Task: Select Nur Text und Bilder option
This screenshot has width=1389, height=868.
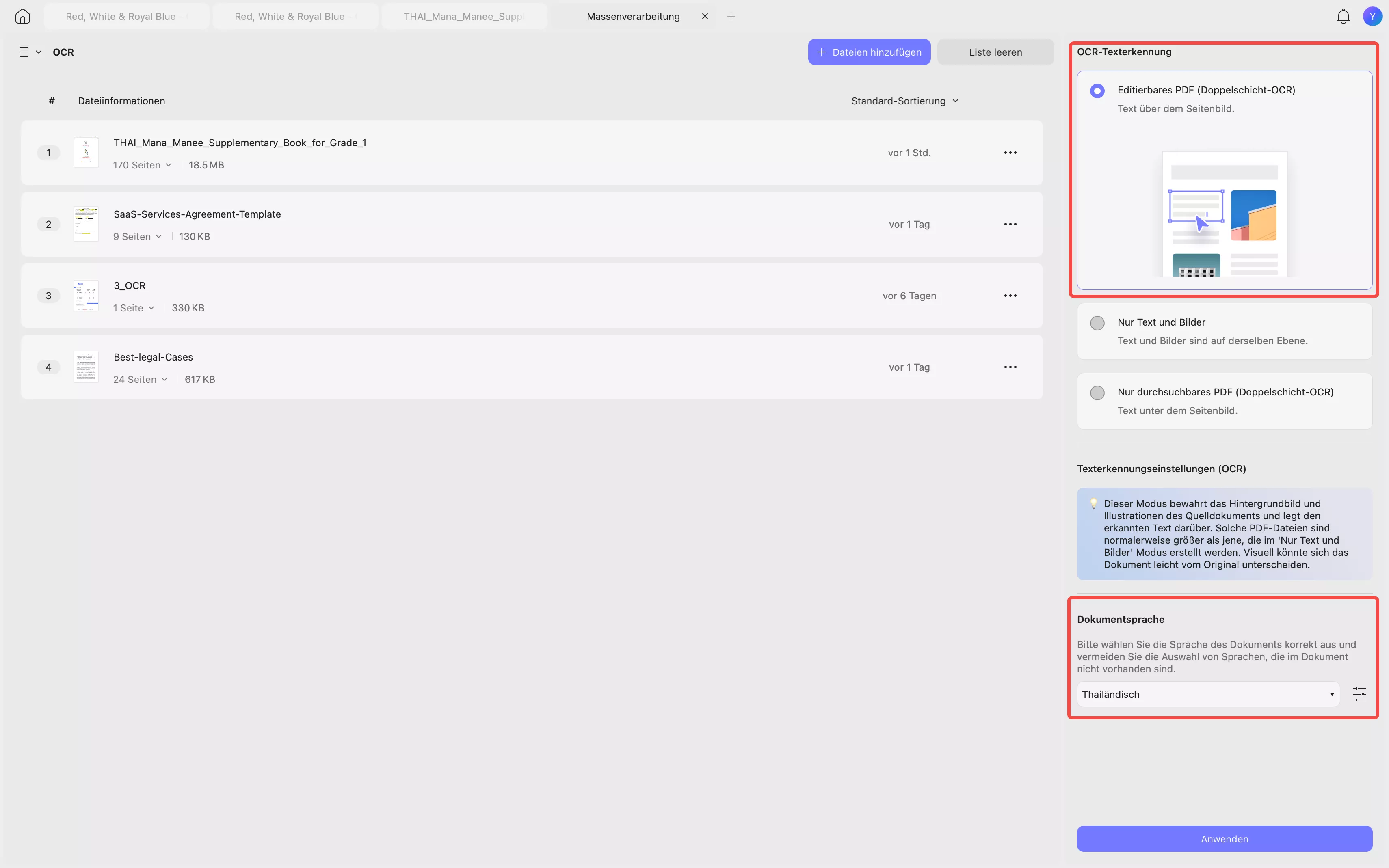Action: (1097, 323)
